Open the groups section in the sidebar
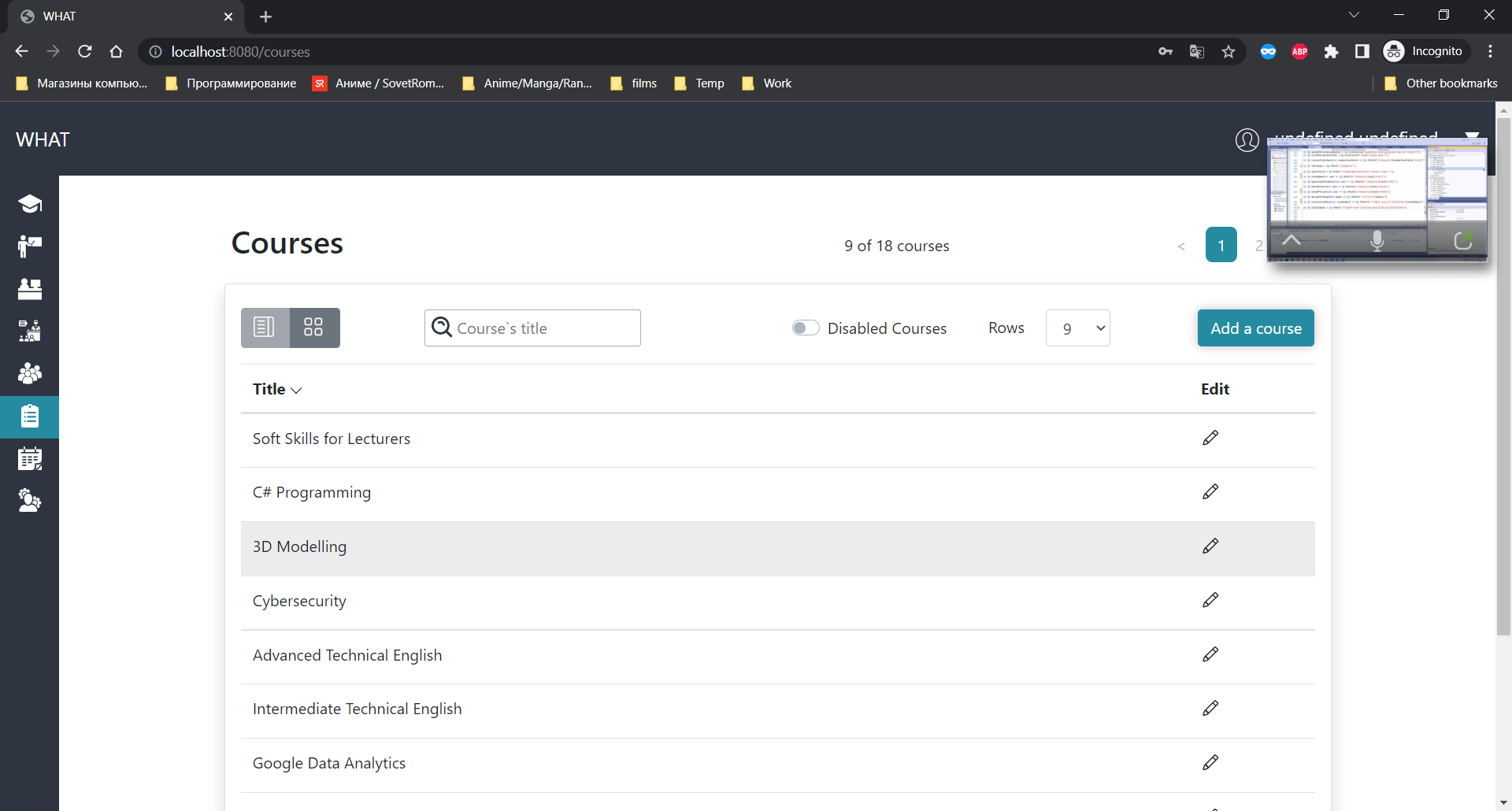This screenshot has height=811, width=1512. pos(29,373)
